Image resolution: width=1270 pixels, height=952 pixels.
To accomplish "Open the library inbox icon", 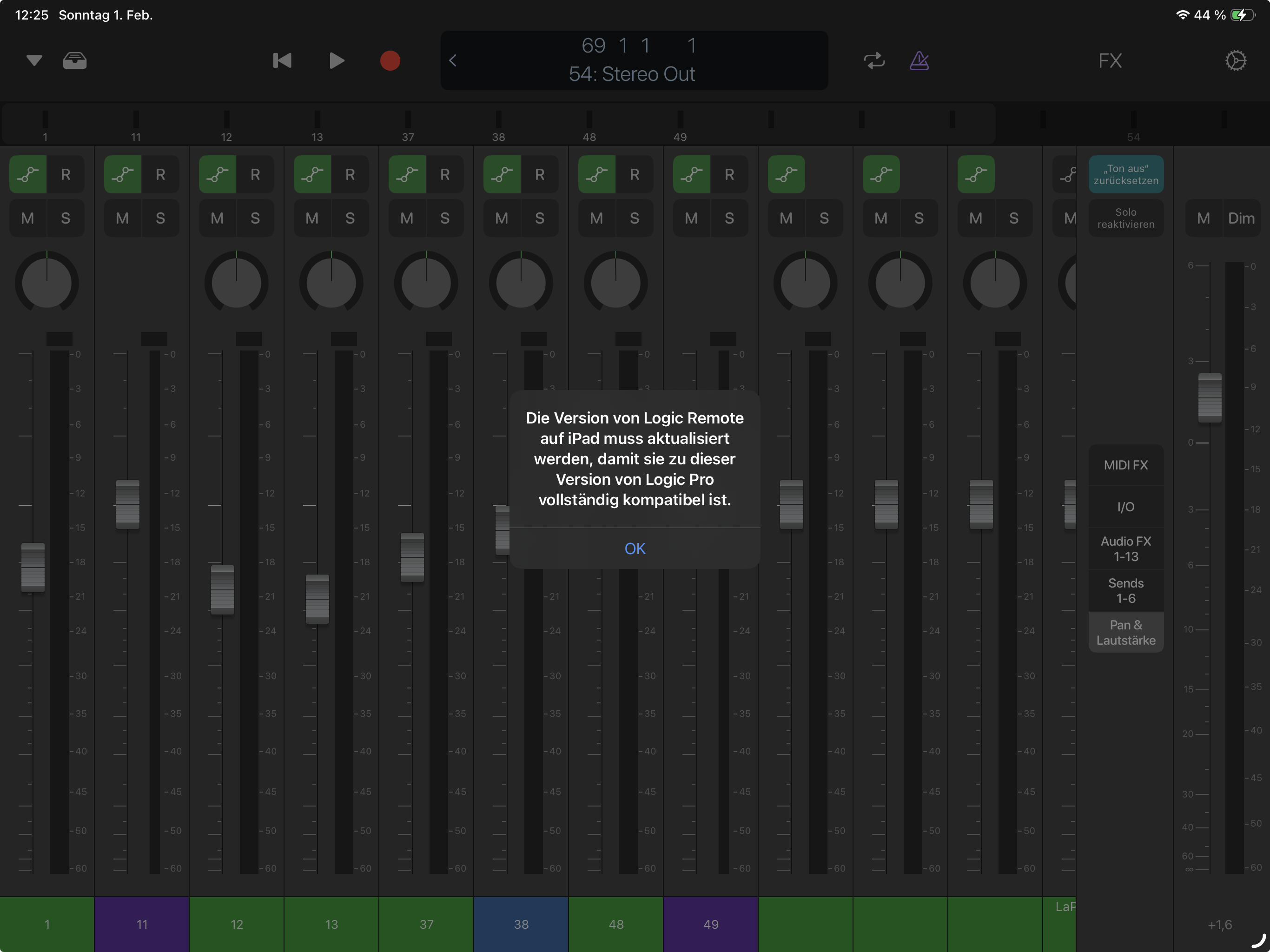I will (75, 60).
